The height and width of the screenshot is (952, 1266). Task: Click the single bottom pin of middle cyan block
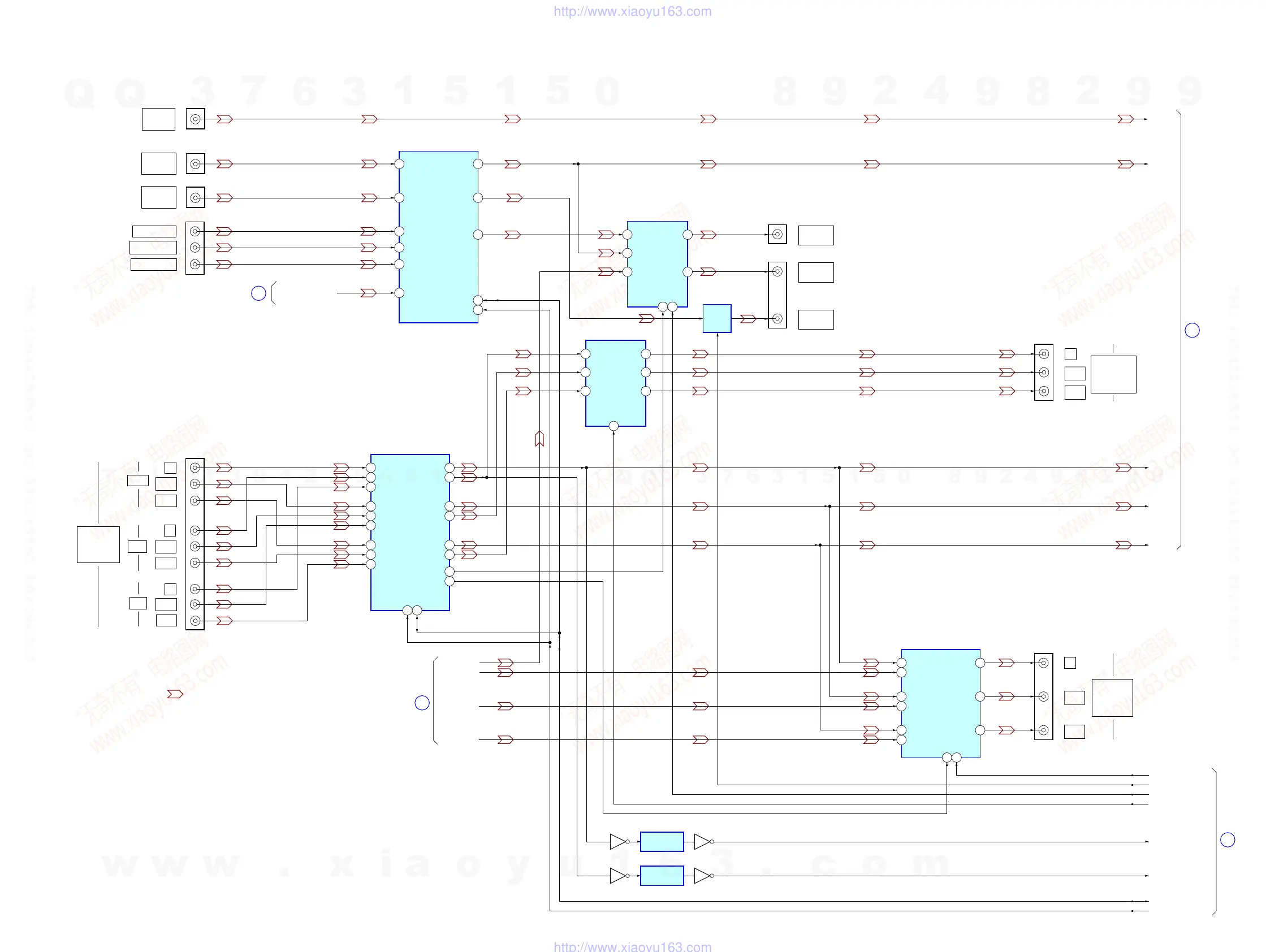[x=613, y=426]
